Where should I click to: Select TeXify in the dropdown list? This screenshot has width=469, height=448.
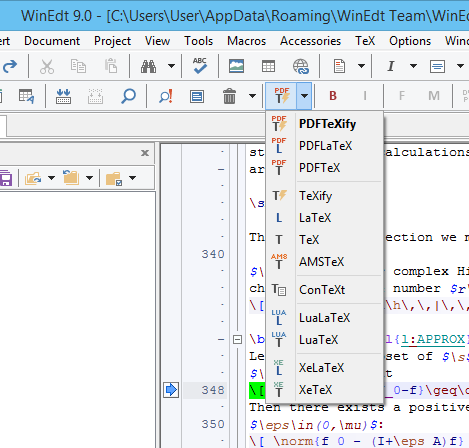click(324, 196)
